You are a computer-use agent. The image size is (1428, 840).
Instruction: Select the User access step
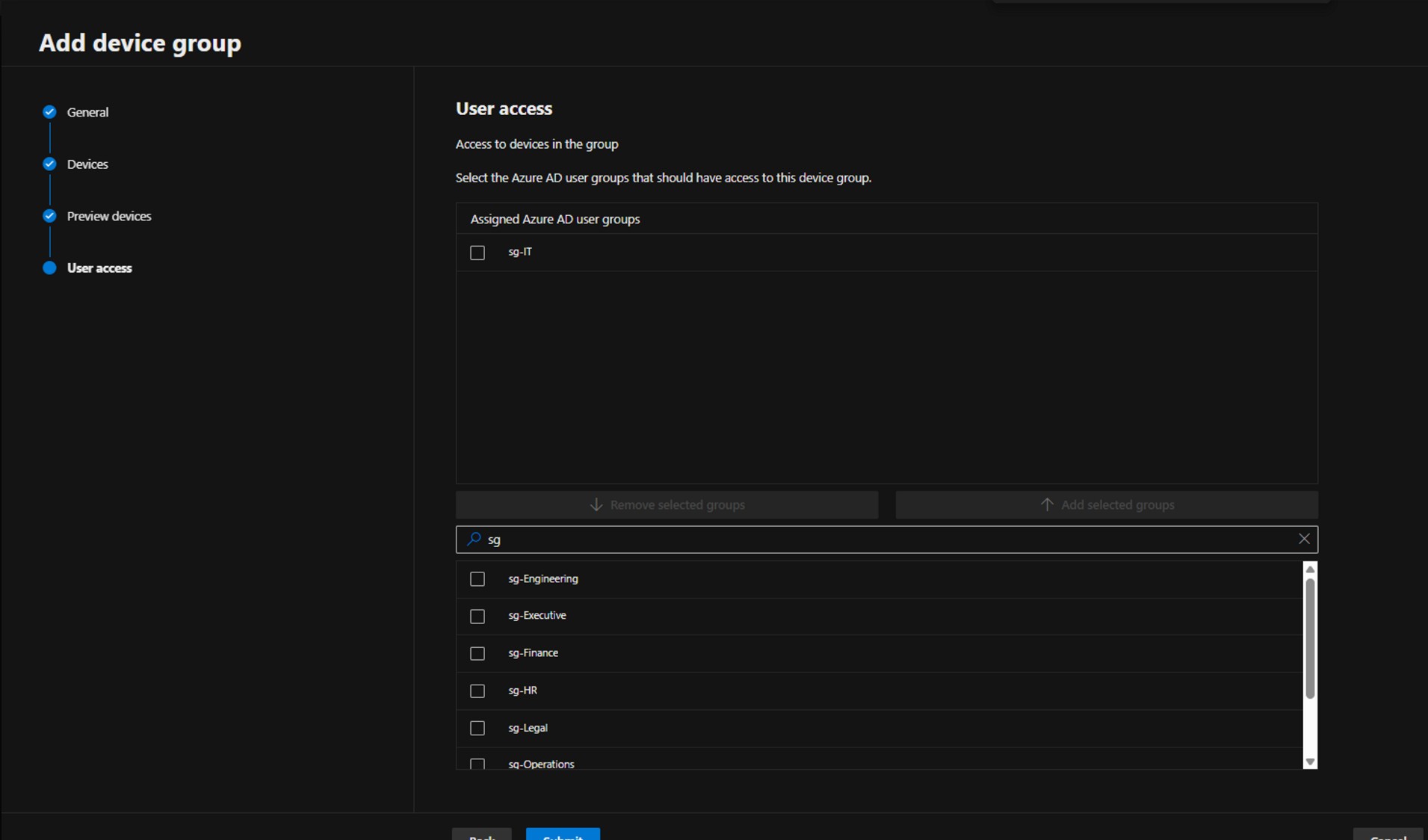point(99,268)
